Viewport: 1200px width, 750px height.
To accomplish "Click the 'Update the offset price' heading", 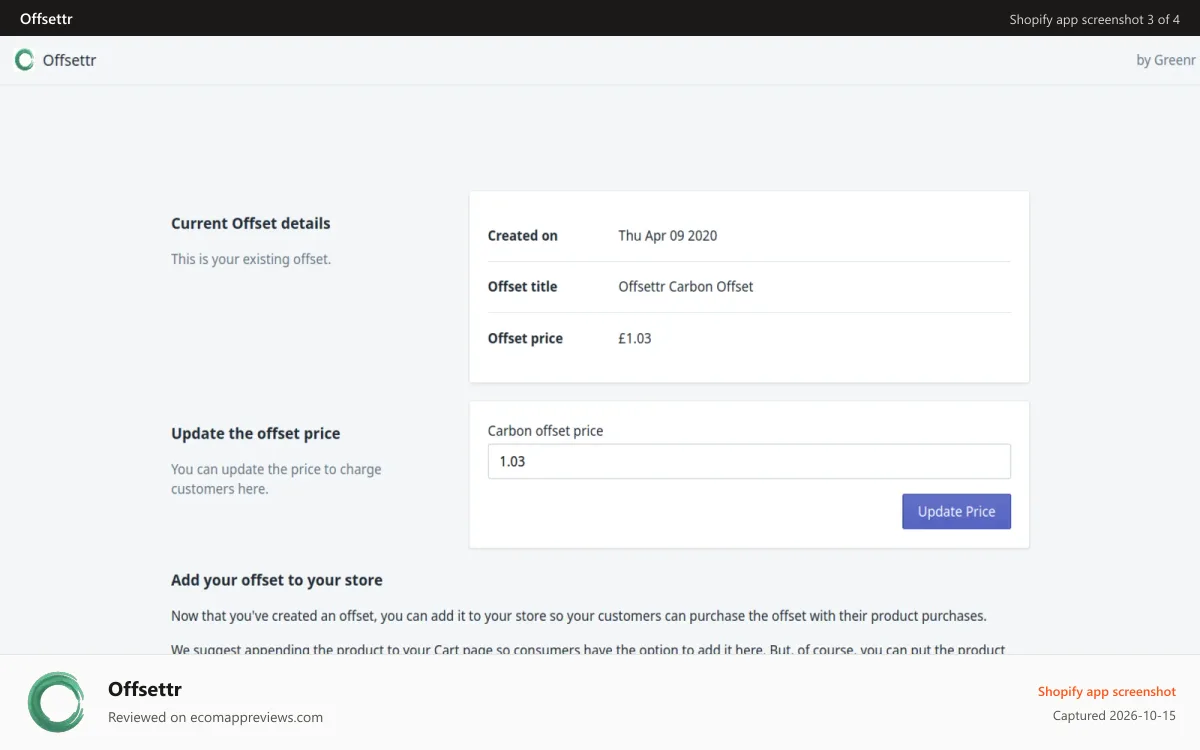I will pyautogui.click(x=255, y=433).
